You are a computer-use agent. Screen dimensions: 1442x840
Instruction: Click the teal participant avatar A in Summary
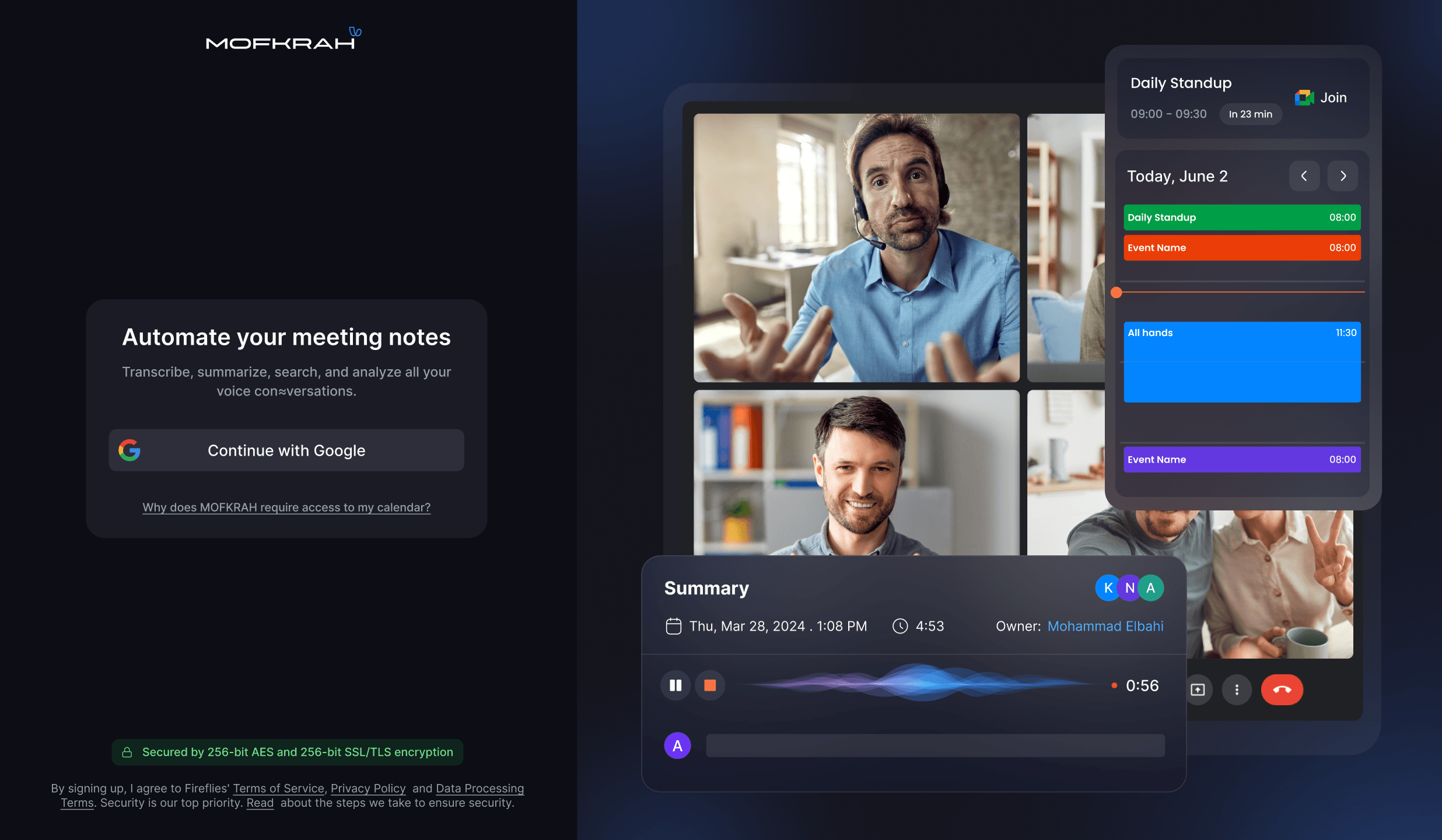pos(1151,588)
